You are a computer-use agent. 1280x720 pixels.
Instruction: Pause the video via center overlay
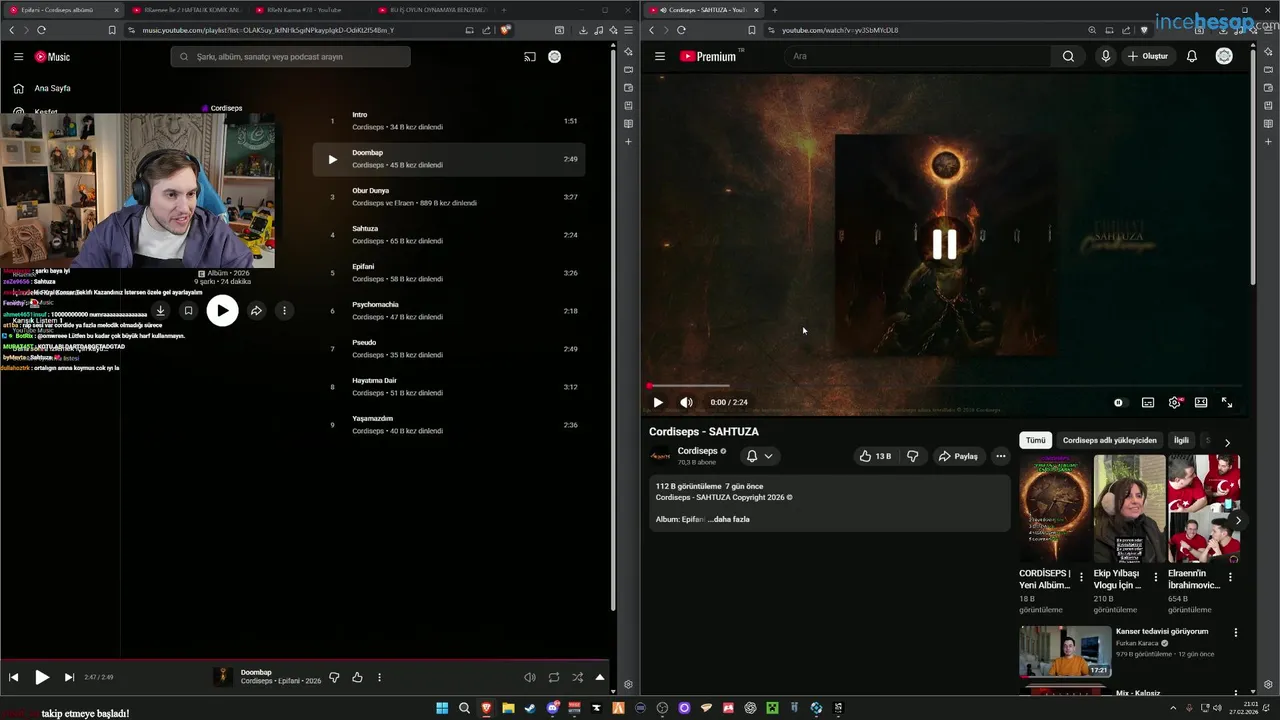(x=944, y=244)
